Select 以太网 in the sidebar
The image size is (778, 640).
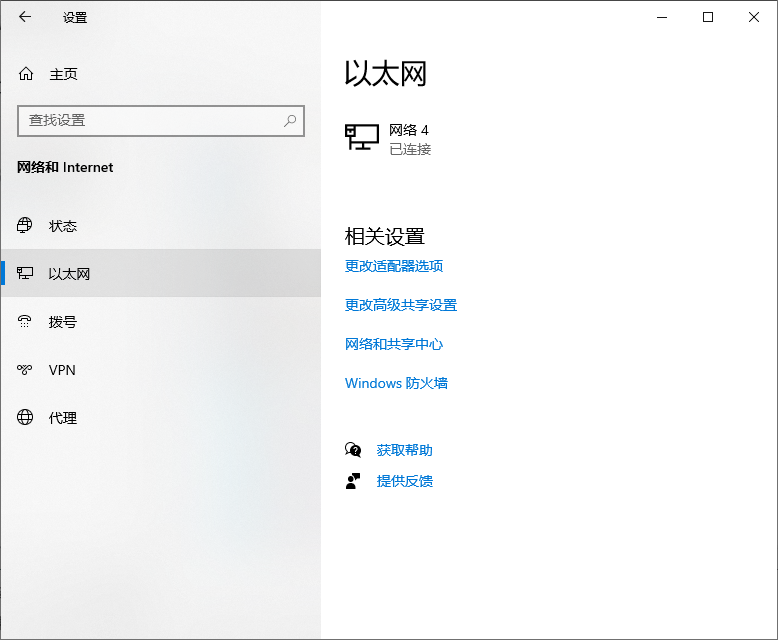pyautogui.click(x=161, y=273)
